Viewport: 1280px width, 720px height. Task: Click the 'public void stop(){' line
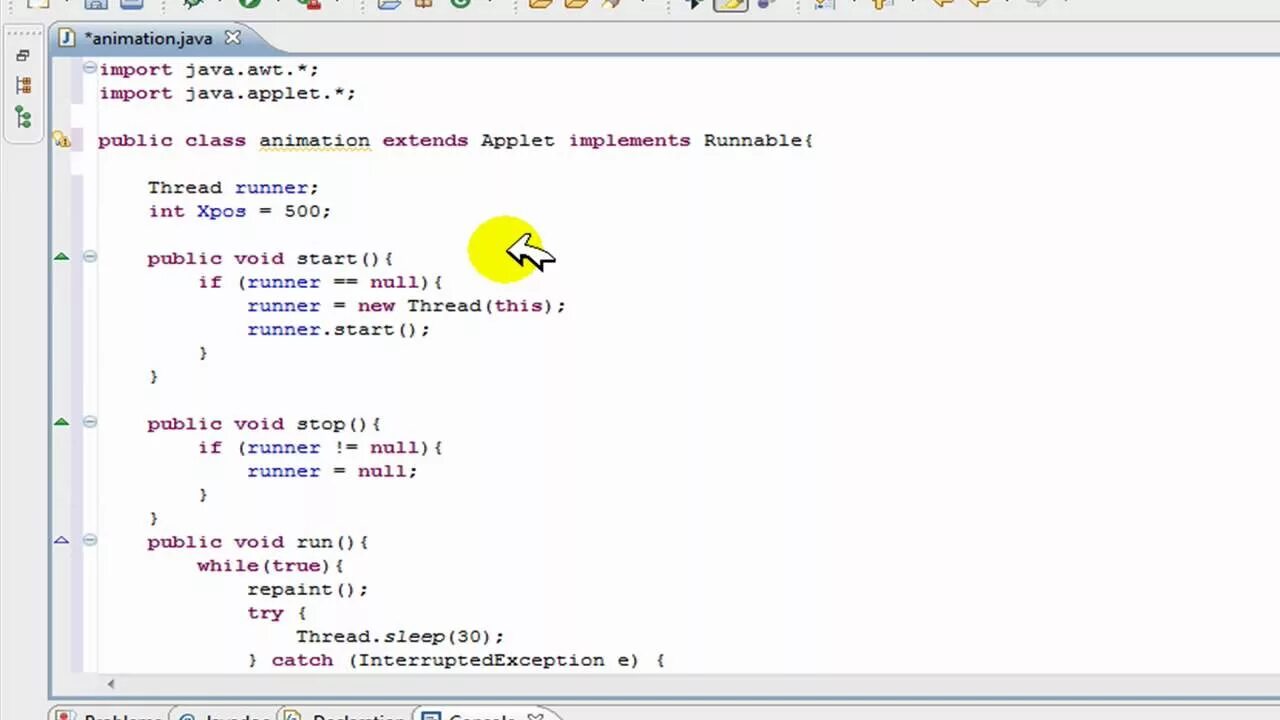[x=264, y=424]
